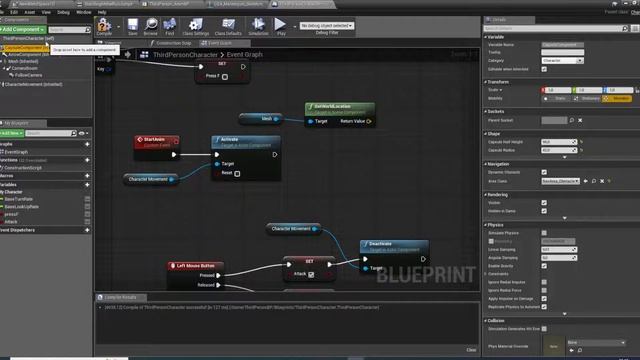Open the debug object filter dropdown
640x360 pixels.
327,26
